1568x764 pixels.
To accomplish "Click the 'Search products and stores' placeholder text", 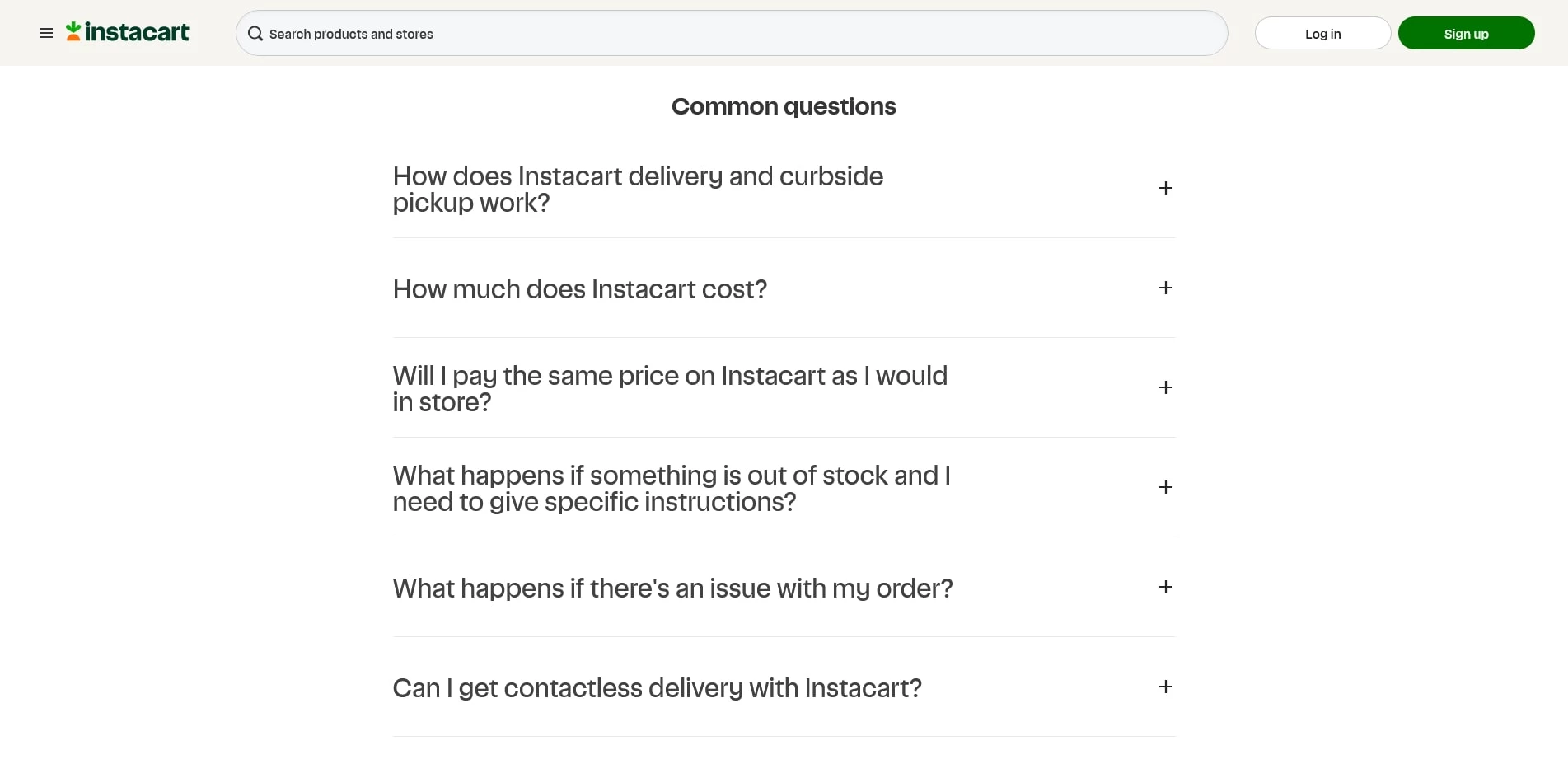I will click(x=351, y=34).
